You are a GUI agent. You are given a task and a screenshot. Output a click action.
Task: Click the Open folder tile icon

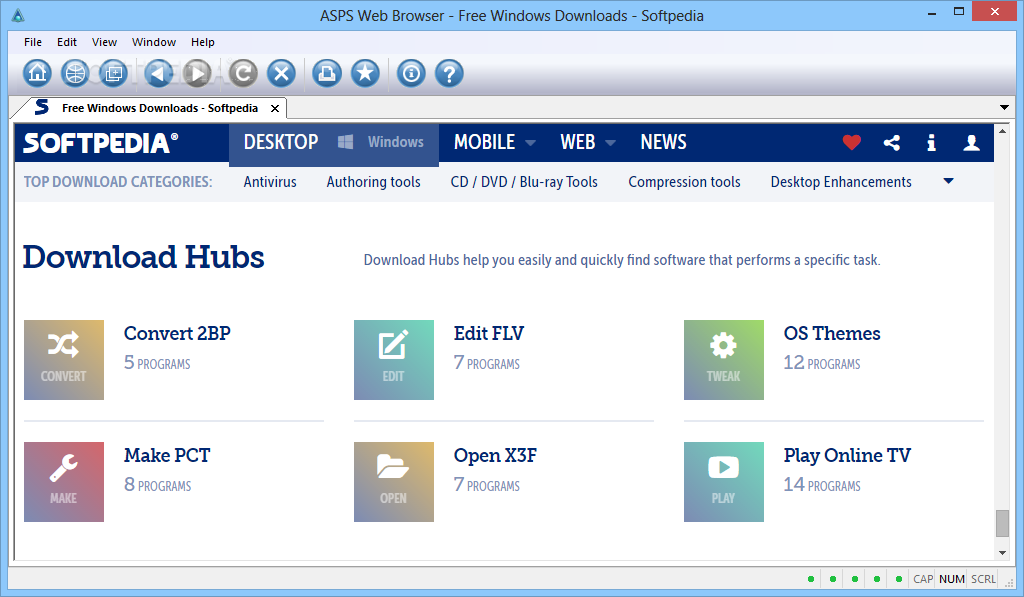[393, 482]
